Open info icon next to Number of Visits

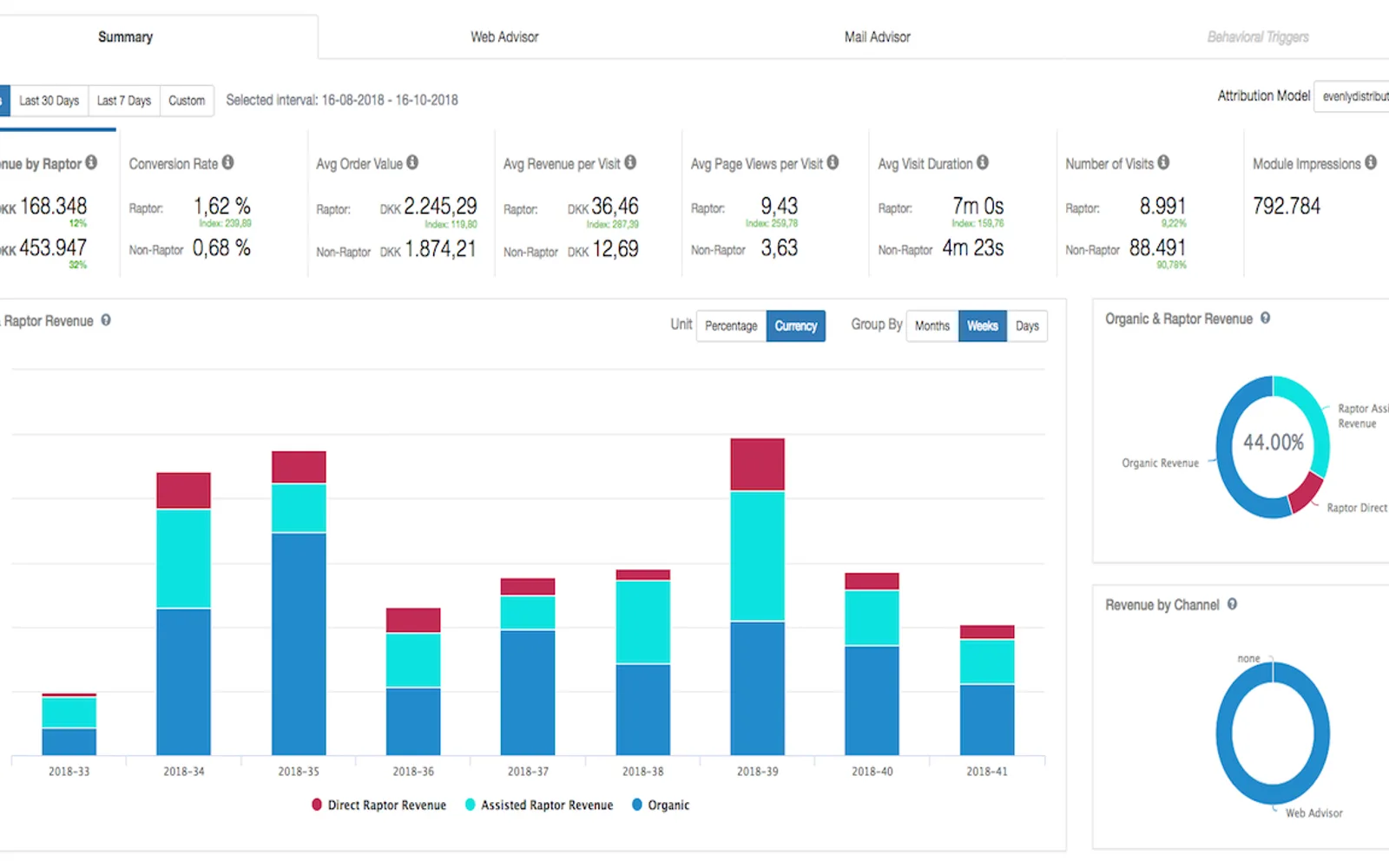tap(1163, 162)
